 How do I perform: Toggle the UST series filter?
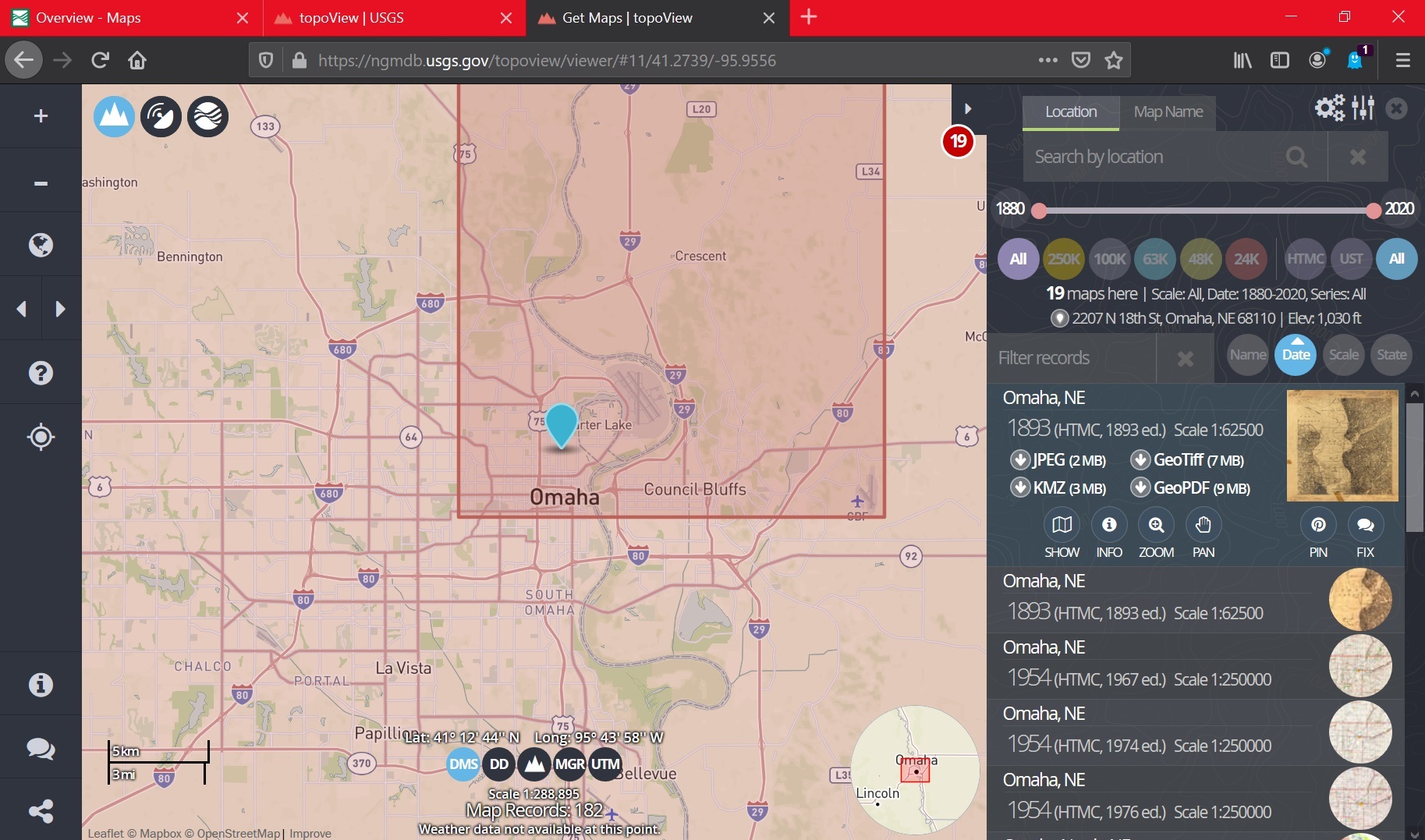point(1352,259)
